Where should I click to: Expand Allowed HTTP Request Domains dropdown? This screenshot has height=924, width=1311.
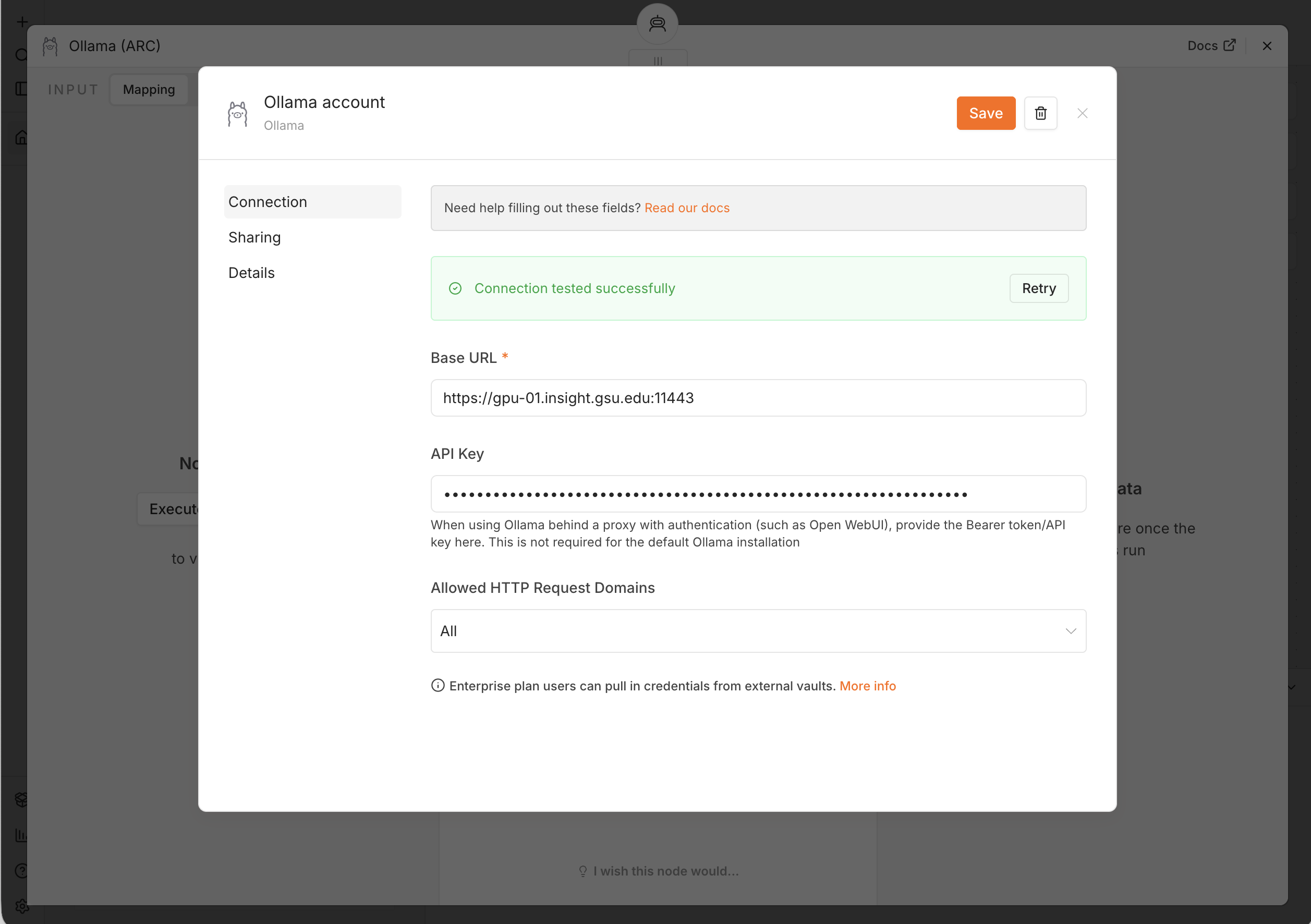click(758, 631)
